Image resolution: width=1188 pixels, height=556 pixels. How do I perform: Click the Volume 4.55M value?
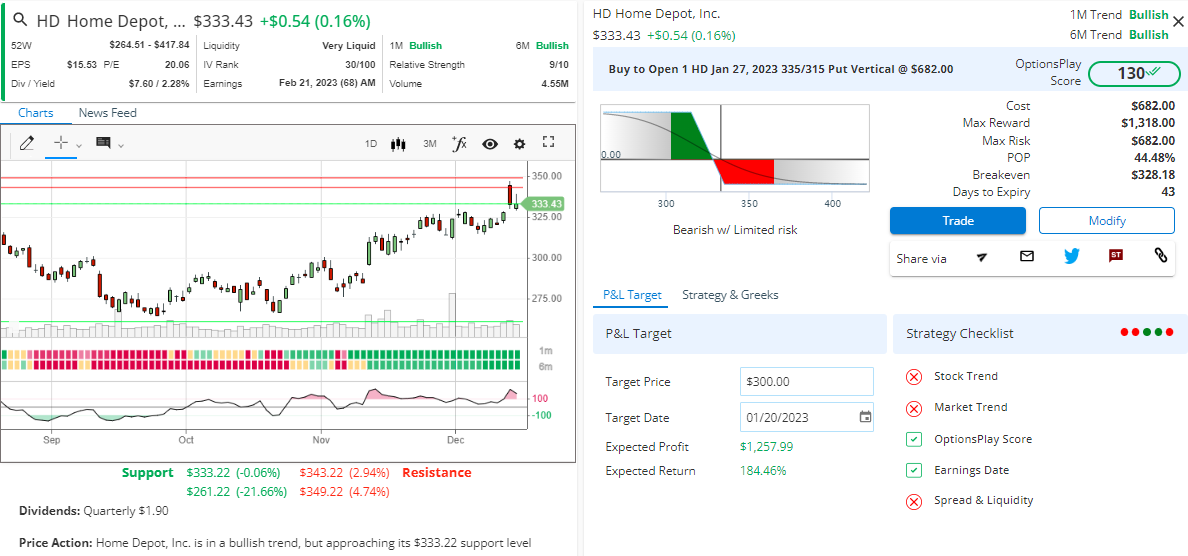coord(555,83)
